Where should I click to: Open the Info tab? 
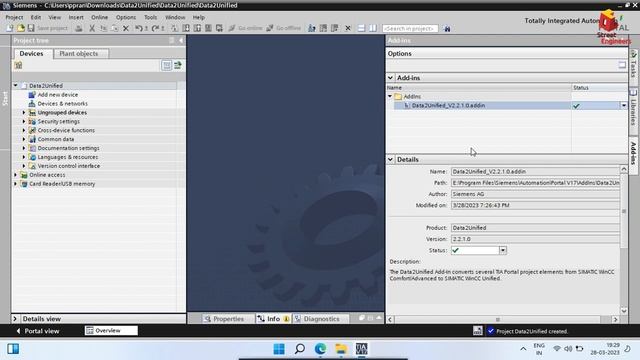[273, 319]
